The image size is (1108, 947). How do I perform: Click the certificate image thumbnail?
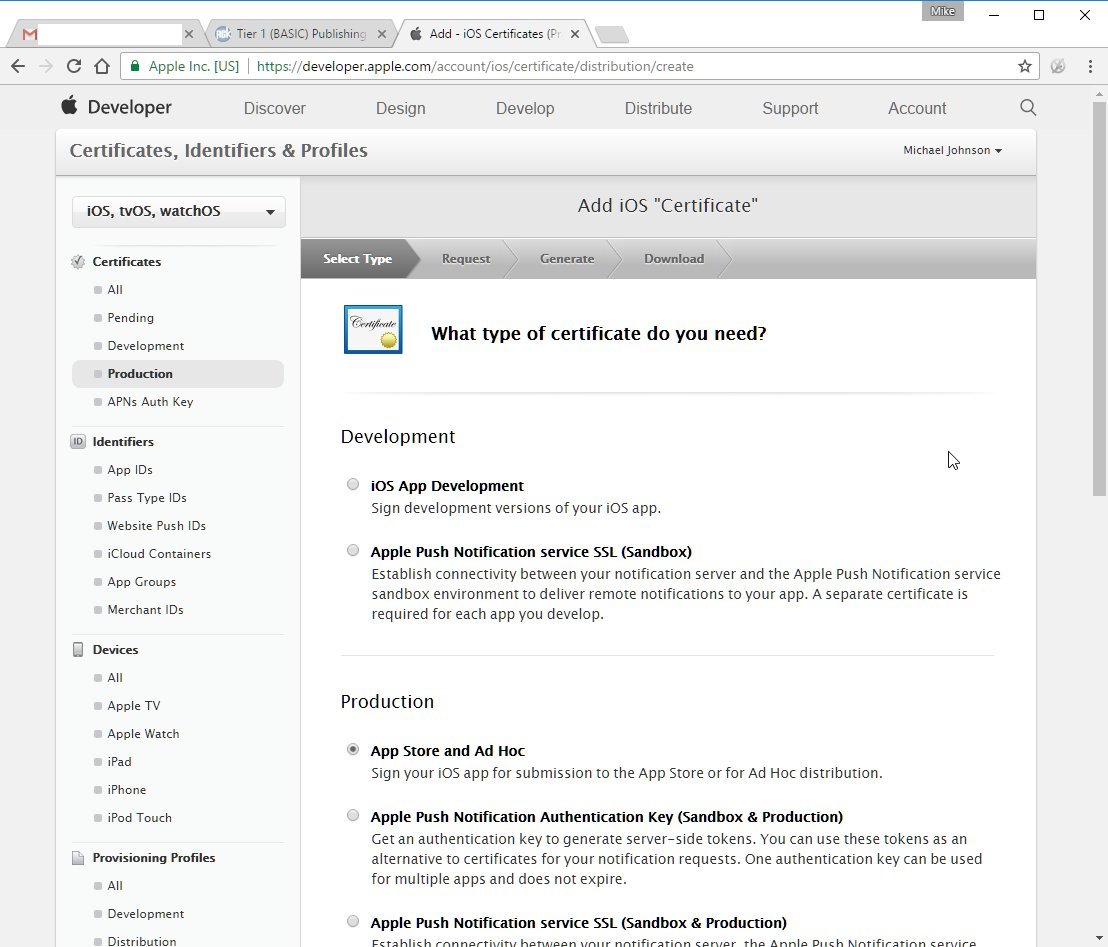(373, 329)
